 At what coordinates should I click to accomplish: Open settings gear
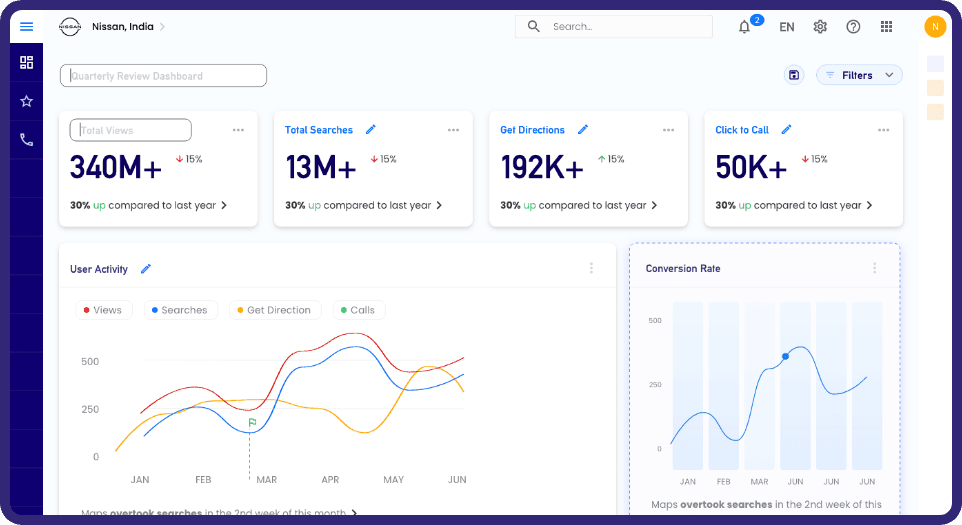pyautogui.click(x=820, y=26)
